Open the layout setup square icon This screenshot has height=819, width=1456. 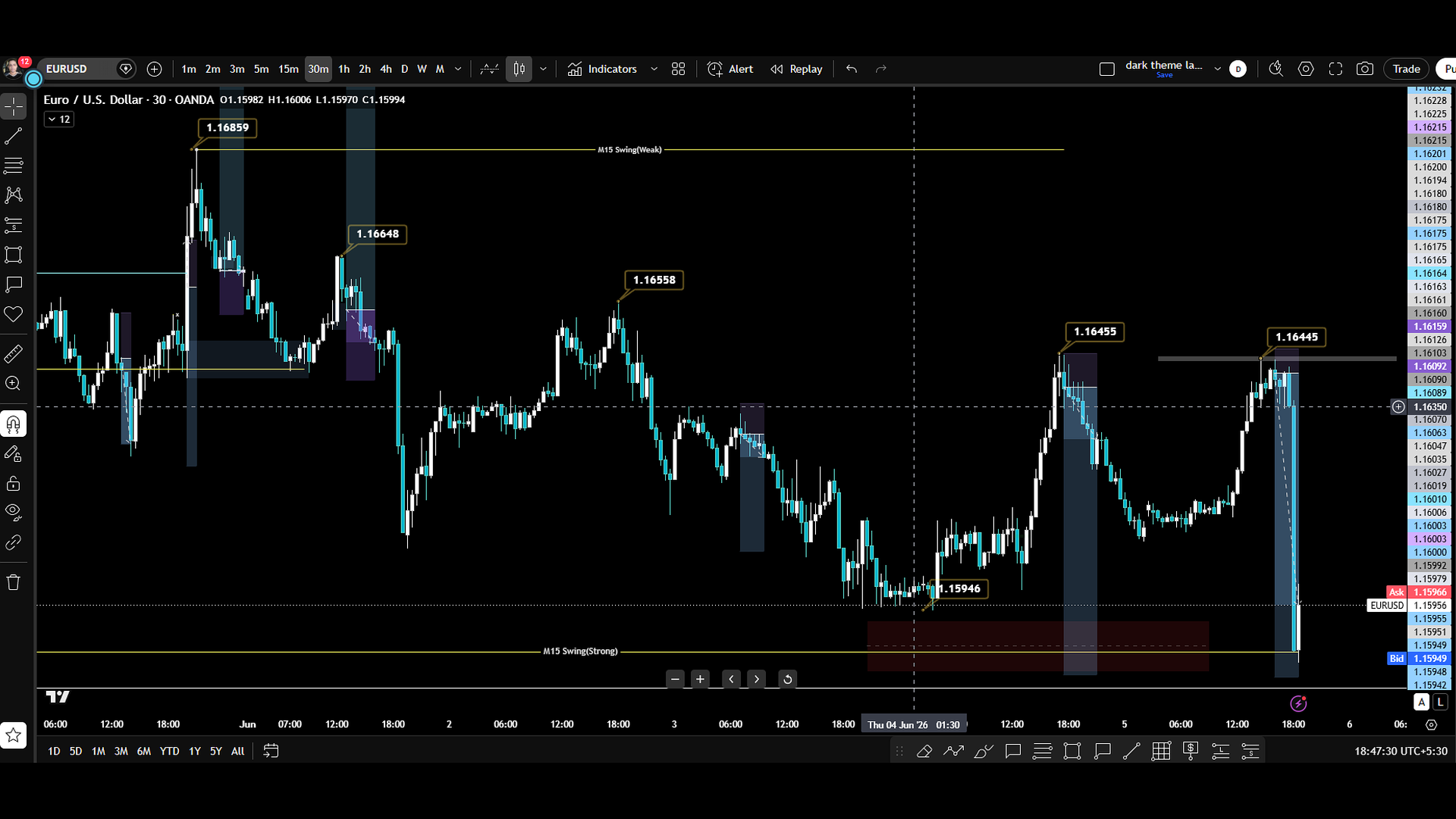click(x=1107, y=69)
